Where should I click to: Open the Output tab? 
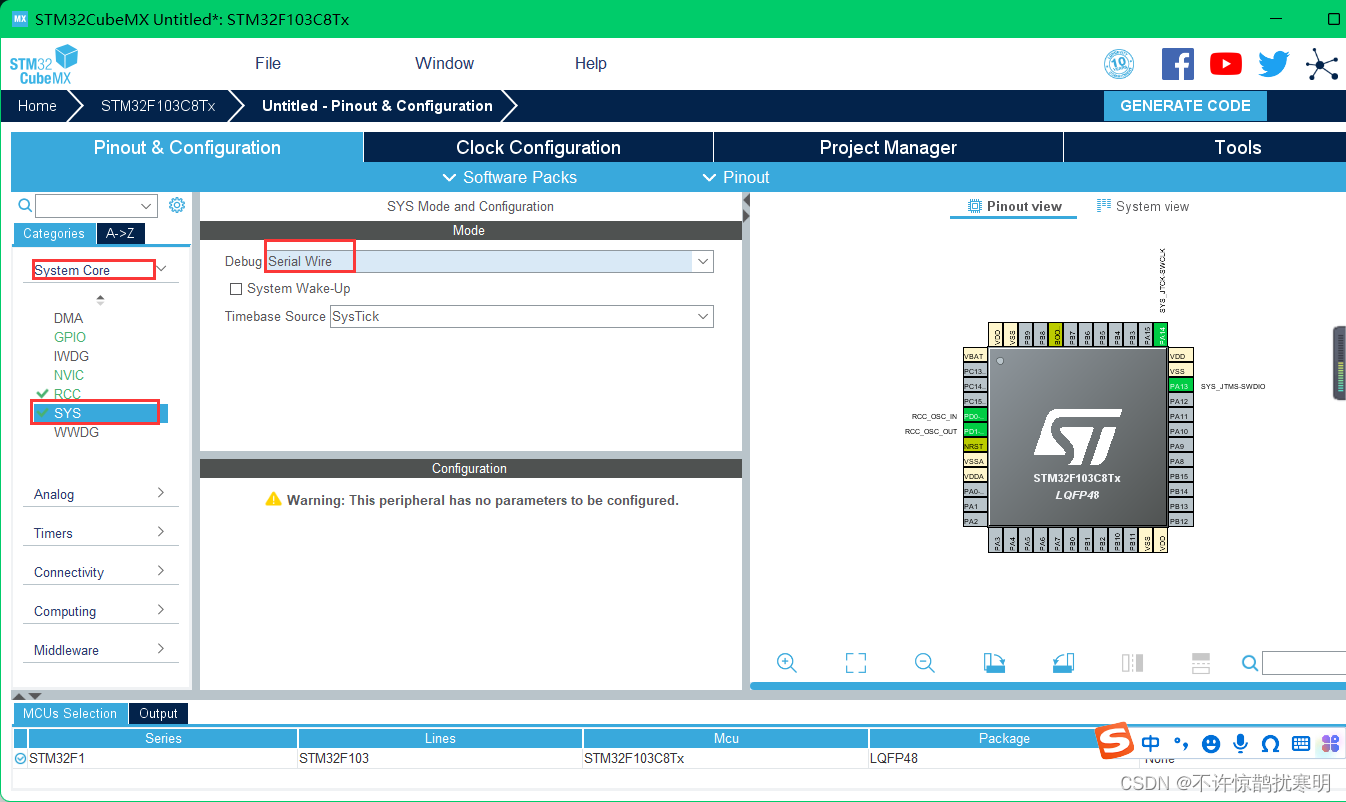pyautogui.click(x=158, y=713)
